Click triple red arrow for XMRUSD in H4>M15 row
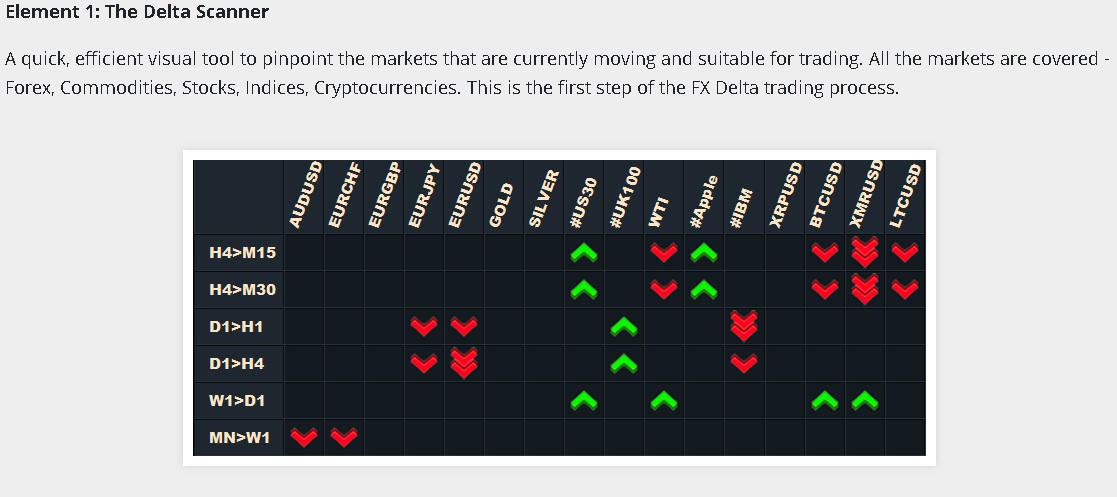The height and width of the screenshot is (497, 1117). pyautogui.click(x=865, y=253)
